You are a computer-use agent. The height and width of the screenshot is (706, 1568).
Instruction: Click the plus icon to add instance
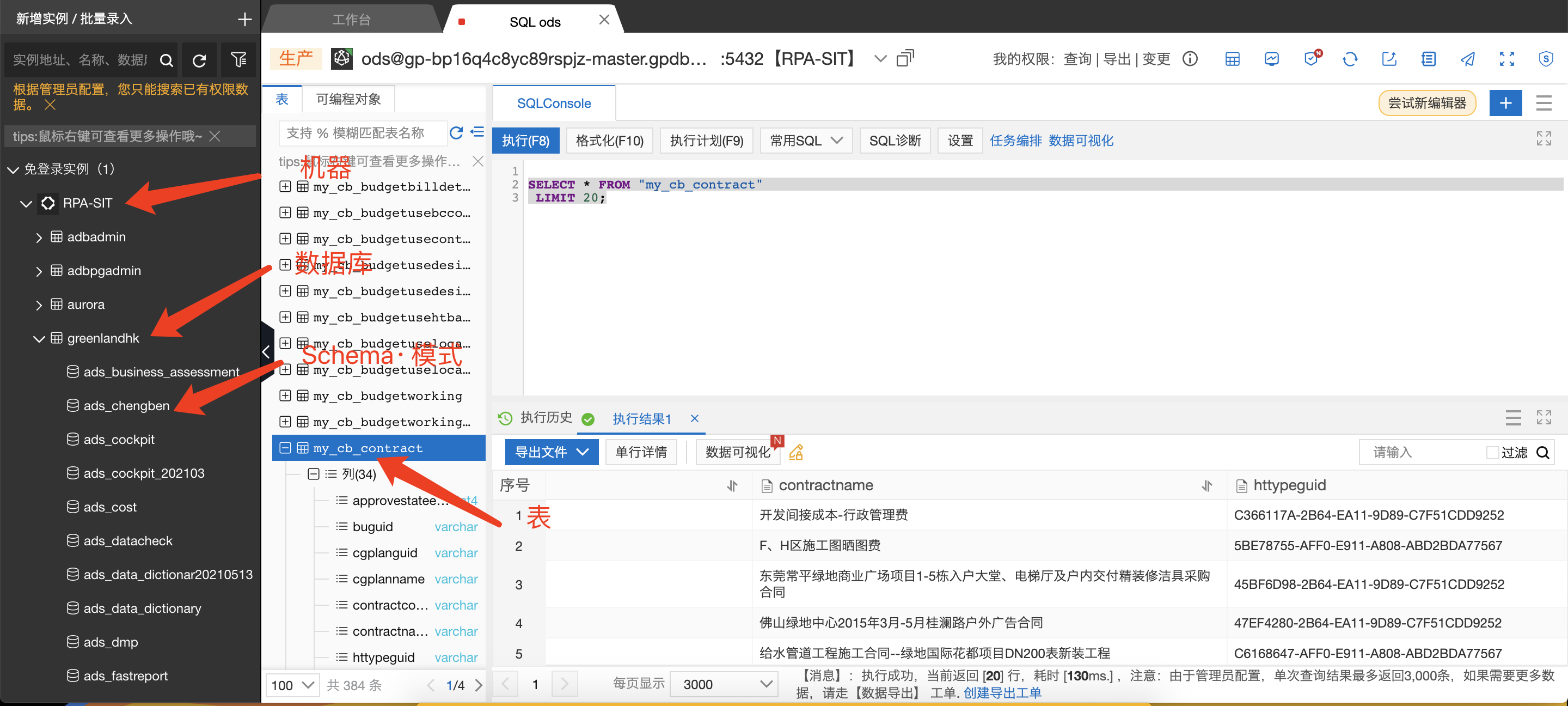coord(244,19)
